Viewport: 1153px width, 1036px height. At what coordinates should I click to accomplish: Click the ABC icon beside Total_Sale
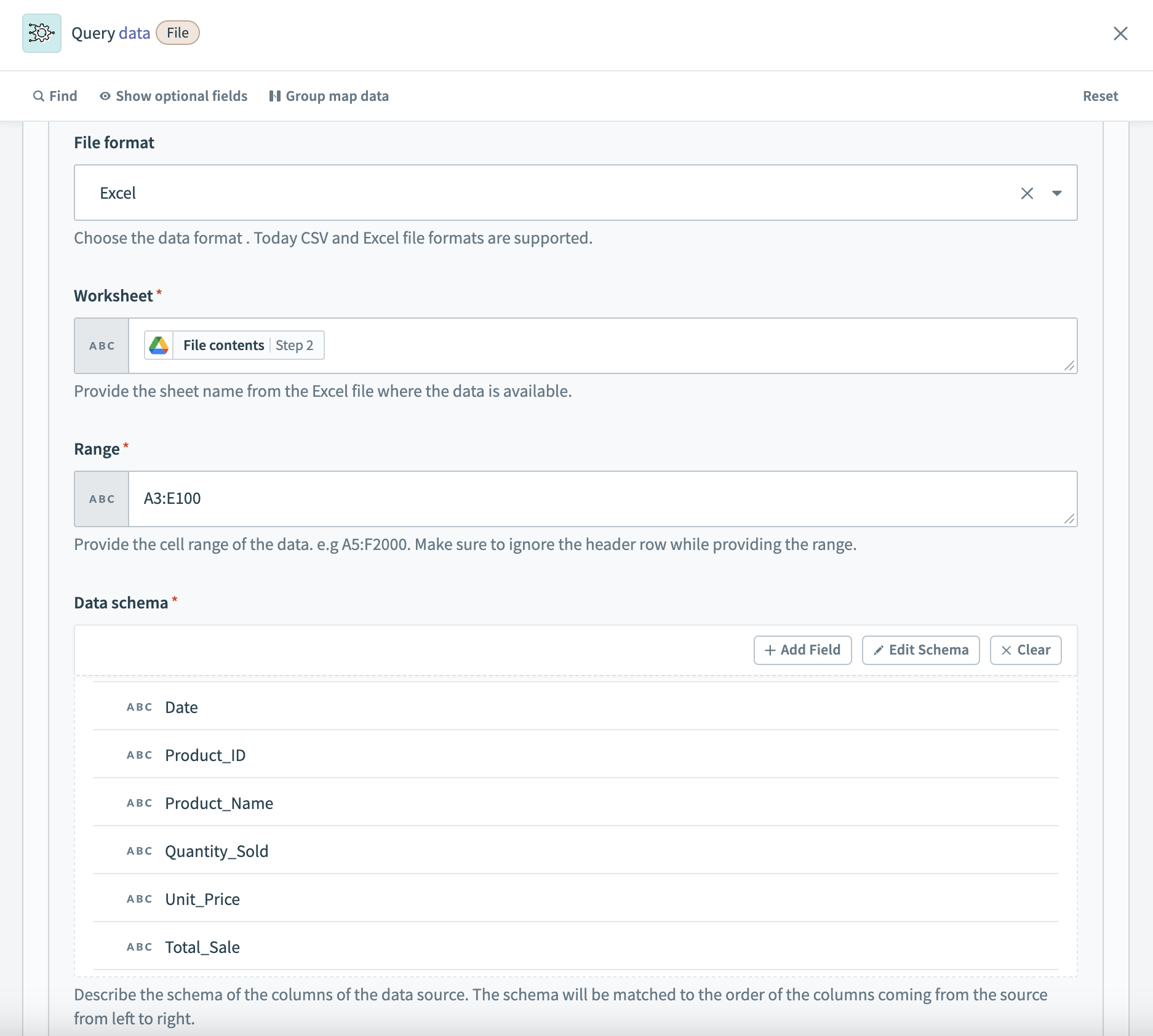pyautogui.click(x=139, y=947)
